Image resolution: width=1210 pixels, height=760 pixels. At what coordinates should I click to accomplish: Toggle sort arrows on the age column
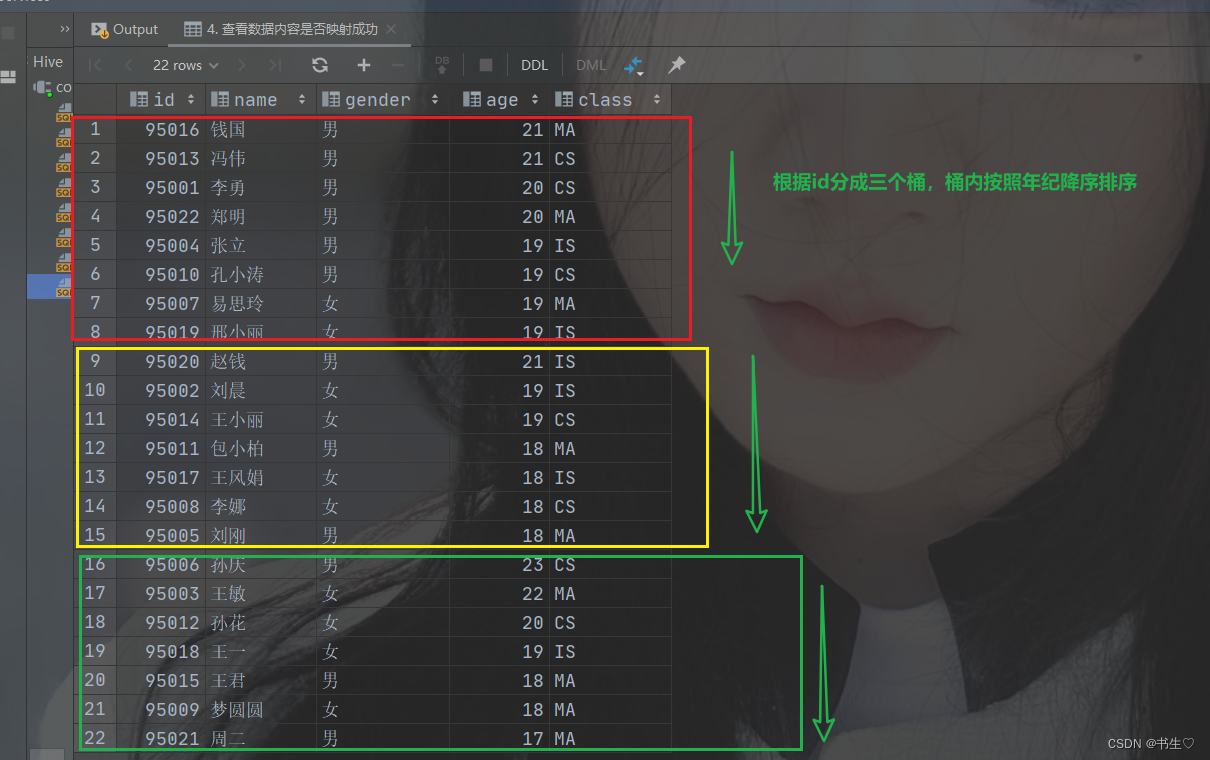pyautogui.click(x=535, y=99)
